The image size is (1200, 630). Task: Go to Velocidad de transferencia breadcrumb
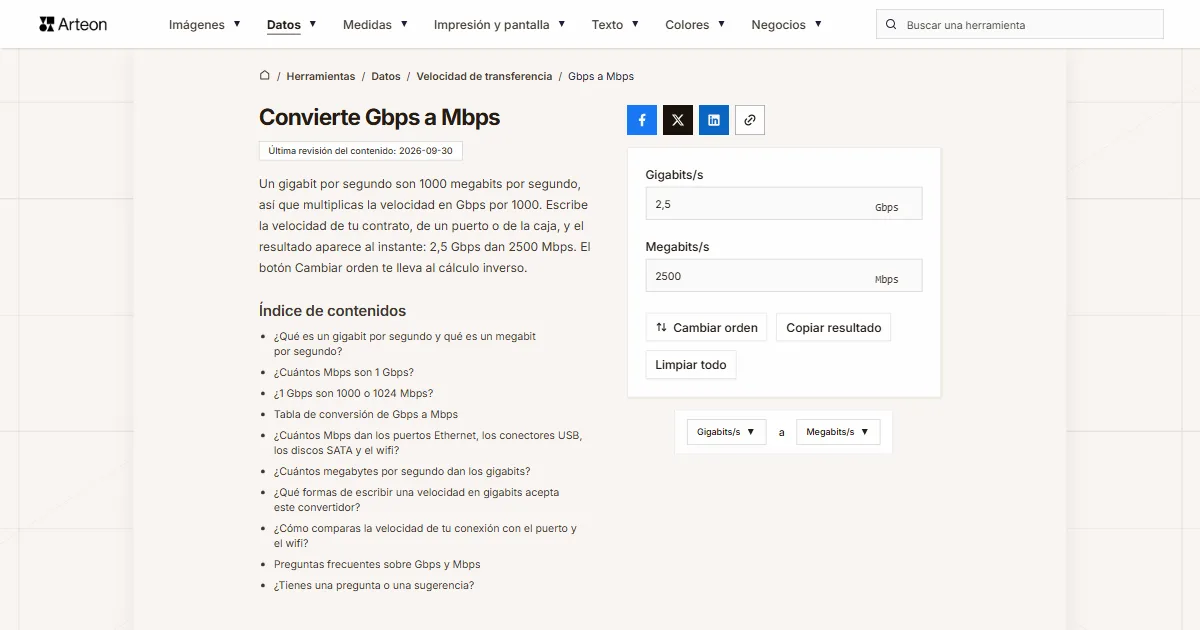(x=484, y=76)
